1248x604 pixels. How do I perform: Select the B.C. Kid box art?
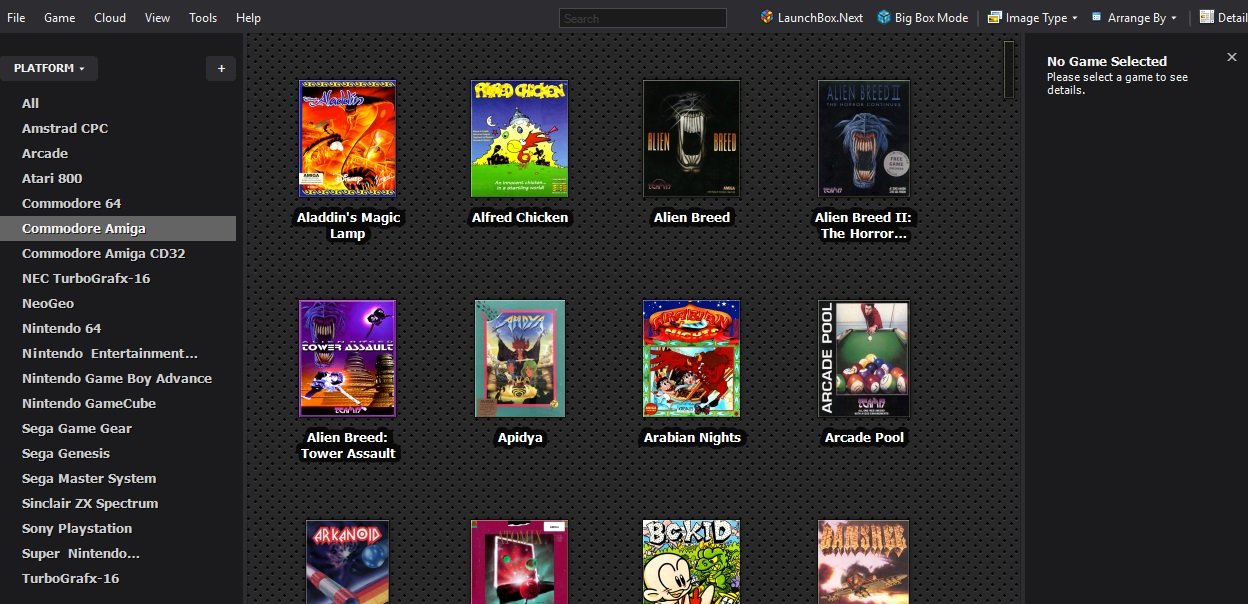coord(692,562)
